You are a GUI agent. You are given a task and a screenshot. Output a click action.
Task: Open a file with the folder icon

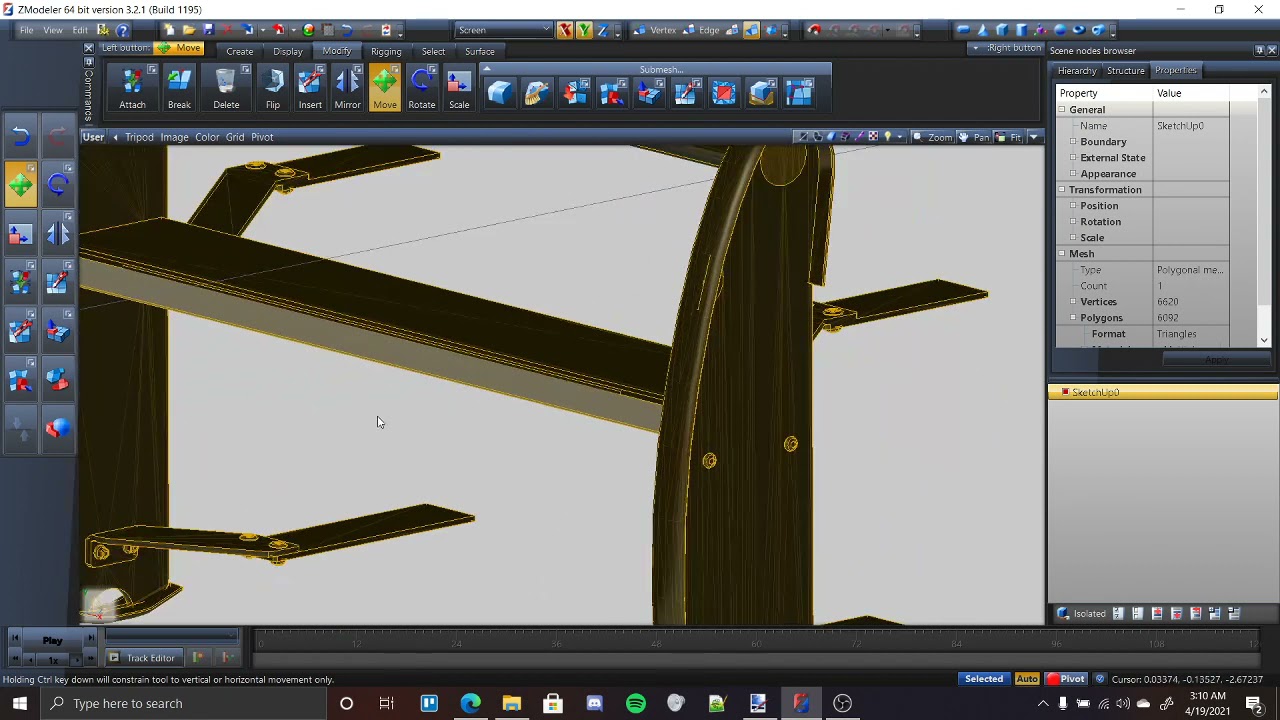point(188,30)
